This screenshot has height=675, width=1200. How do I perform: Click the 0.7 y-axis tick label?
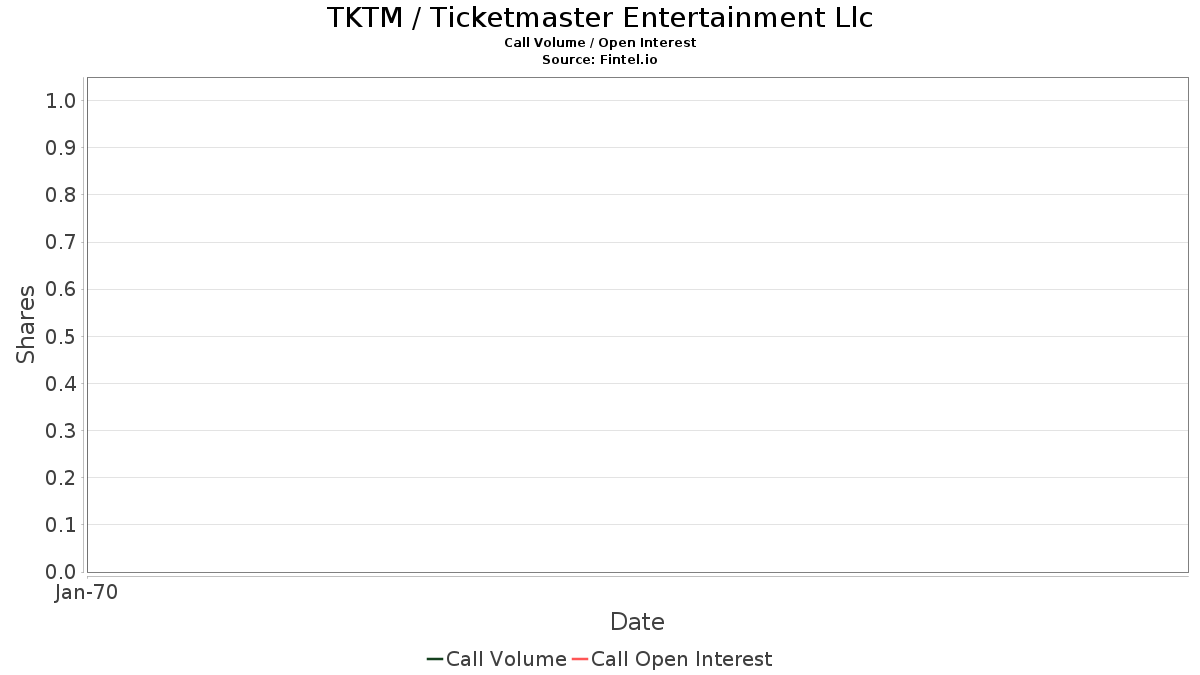click(61, 242)
